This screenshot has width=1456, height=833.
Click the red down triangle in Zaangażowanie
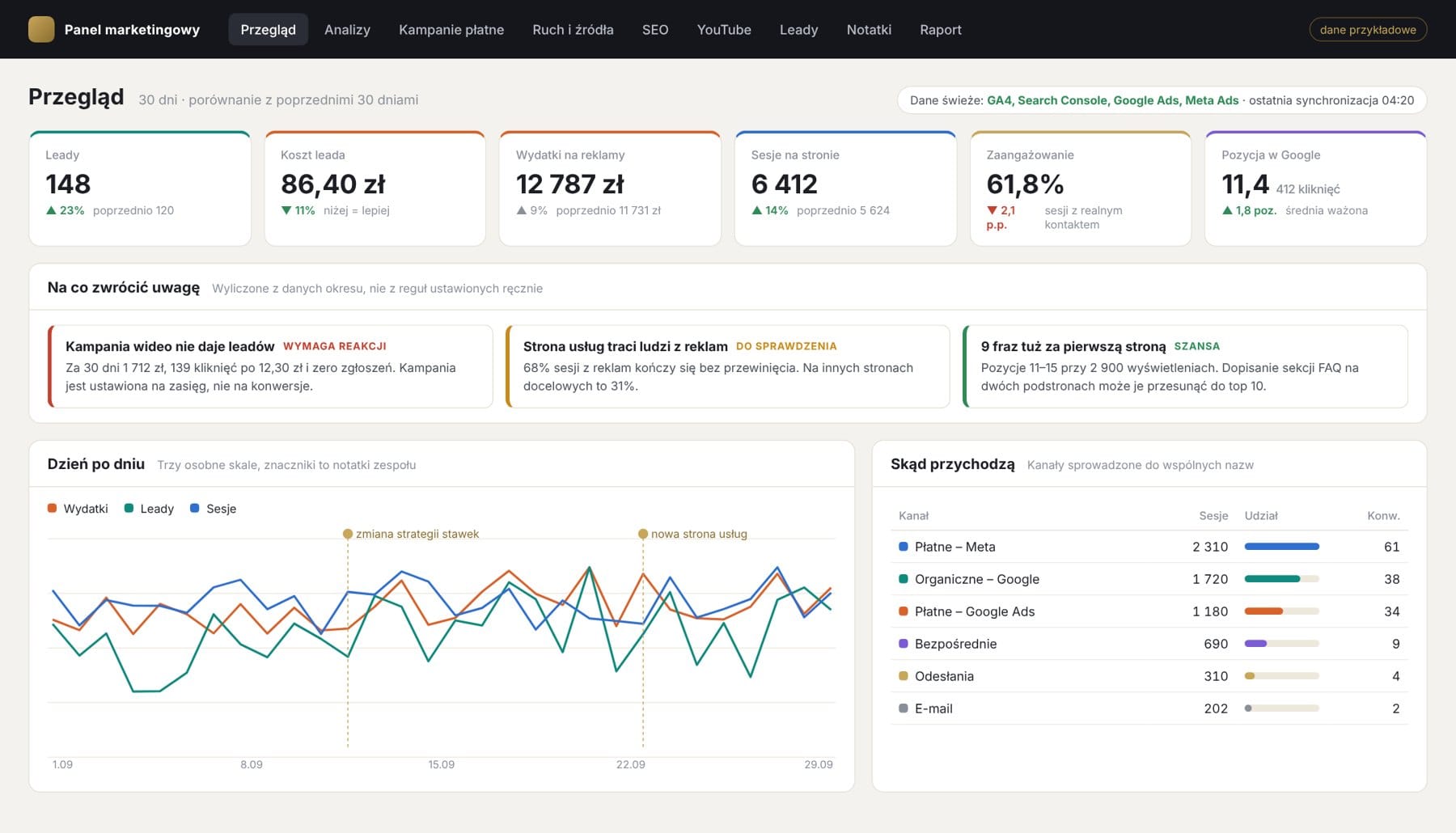tap(992, 210)
